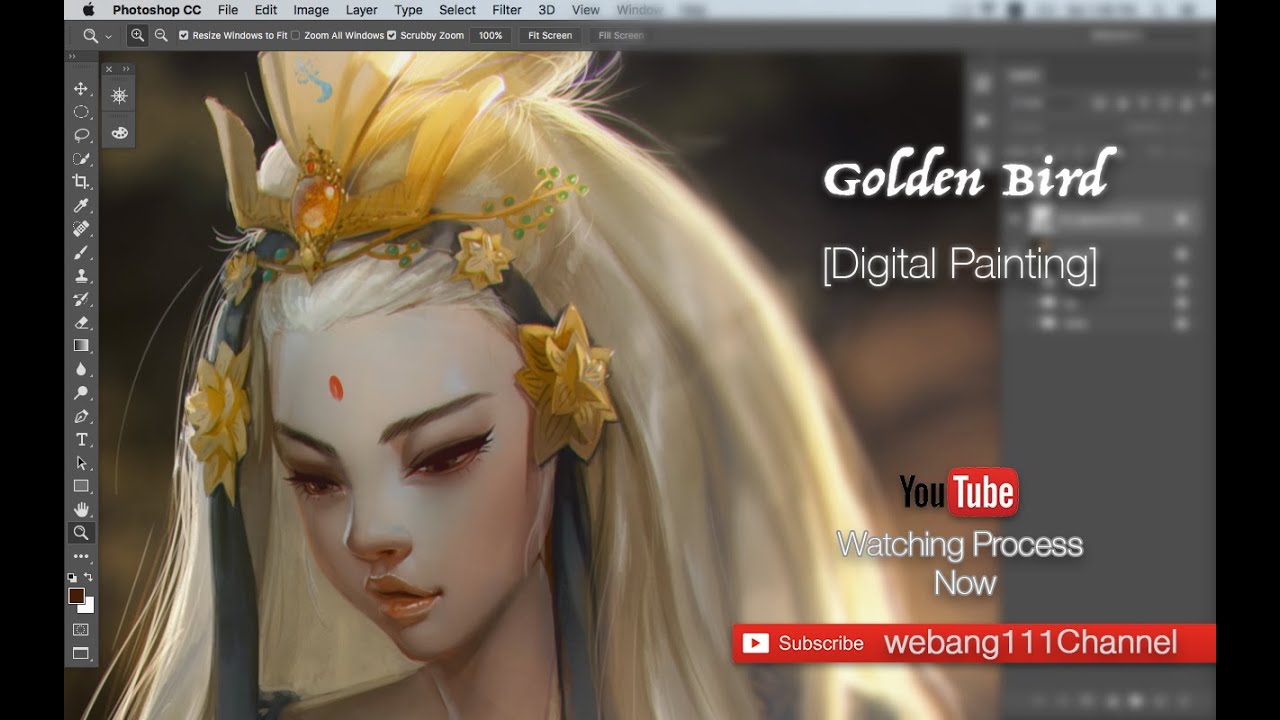Open the ship wheel icon panel

119,96
